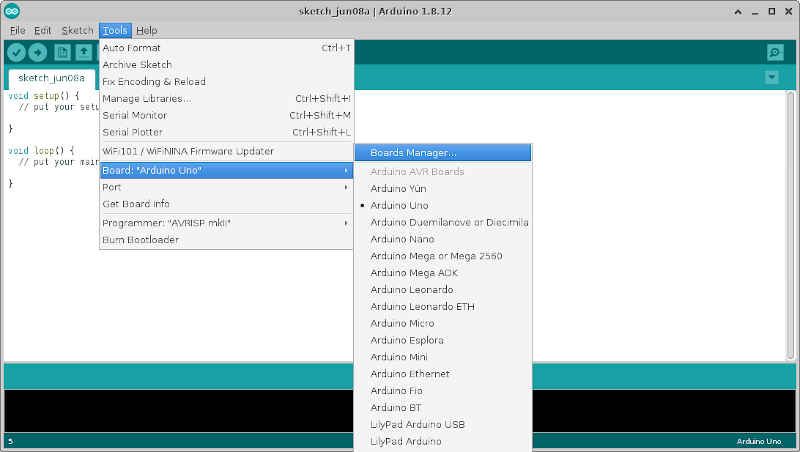Select LilyPad Arduino USB board
Viewport: 800px width, 452px height.
443,424
